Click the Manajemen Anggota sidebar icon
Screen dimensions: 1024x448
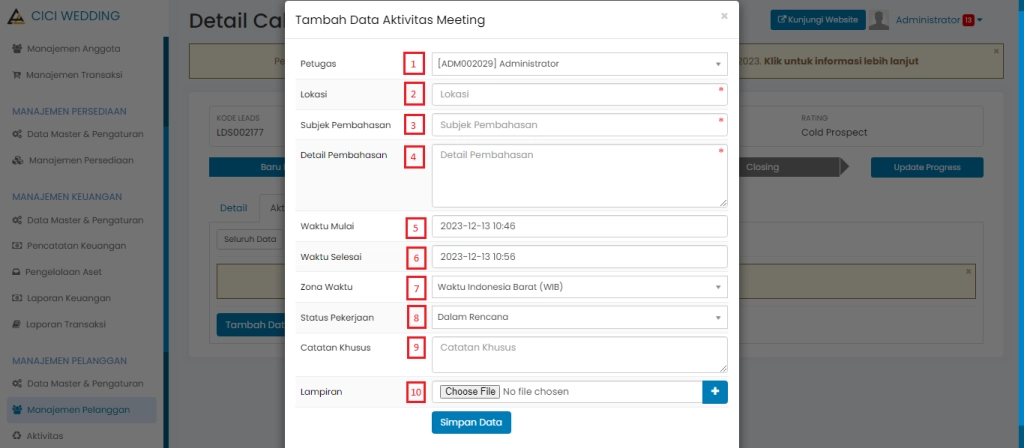pos(17,48)
